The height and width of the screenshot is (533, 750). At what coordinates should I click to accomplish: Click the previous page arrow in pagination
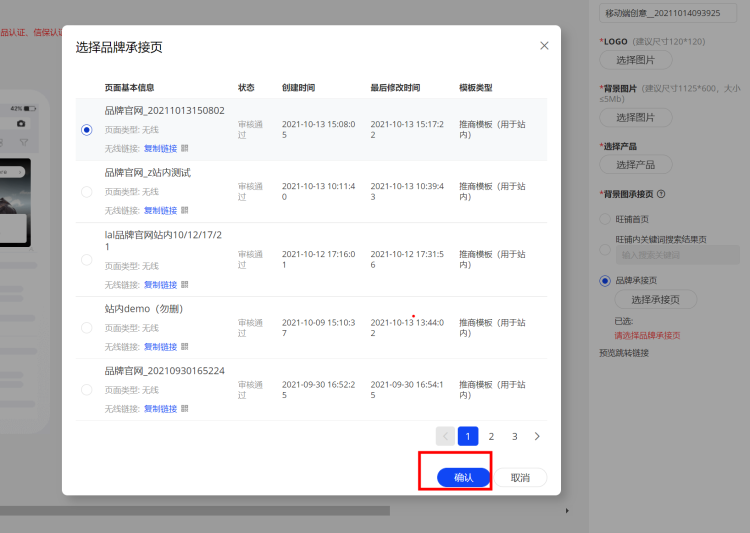[x=445, y=436]
